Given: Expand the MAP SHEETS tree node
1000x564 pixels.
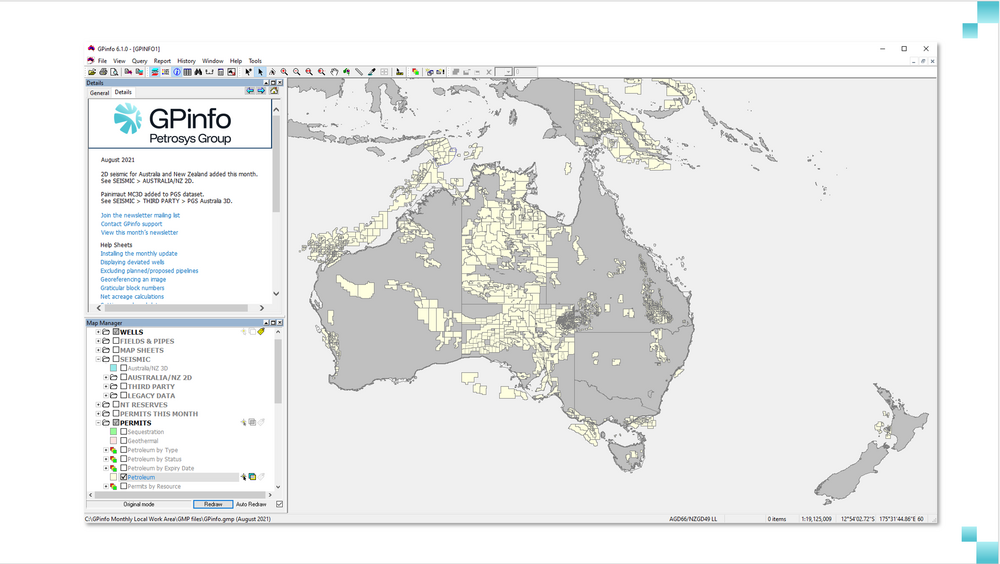Looking at the screenshot, I should point(98,350).
